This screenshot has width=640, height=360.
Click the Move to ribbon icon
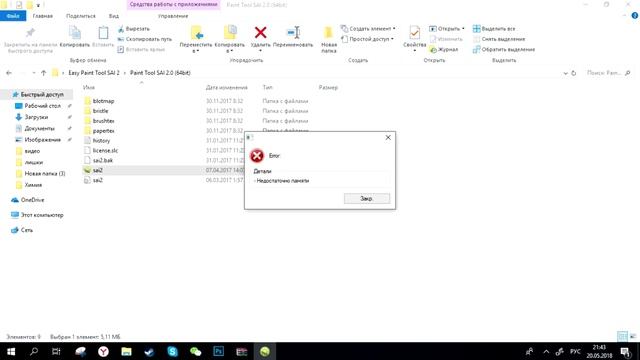(196, 33)
